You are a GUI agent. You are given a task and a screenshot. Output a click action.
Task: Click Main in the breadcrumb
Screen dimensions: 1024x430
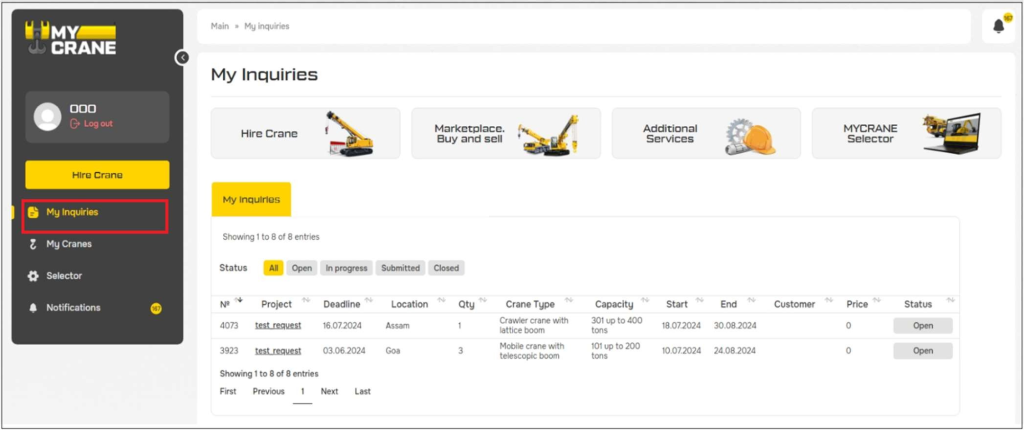pyautogui.click(x=219, y=26)
